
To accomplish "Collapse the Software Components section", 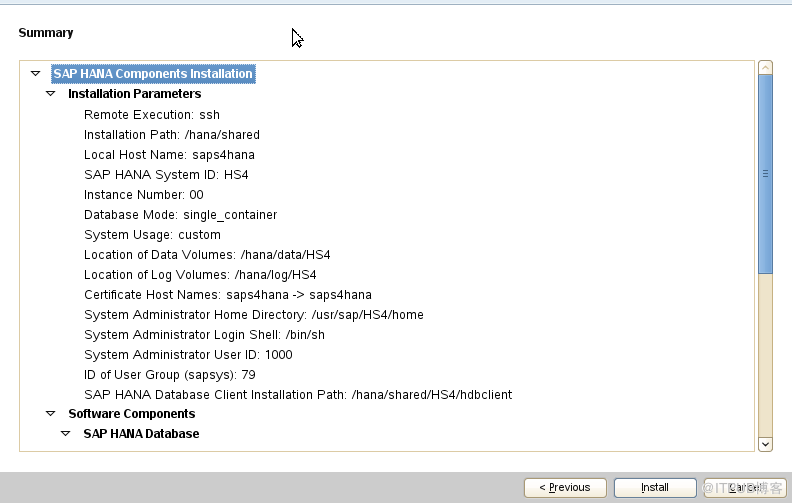I will 51,414.
